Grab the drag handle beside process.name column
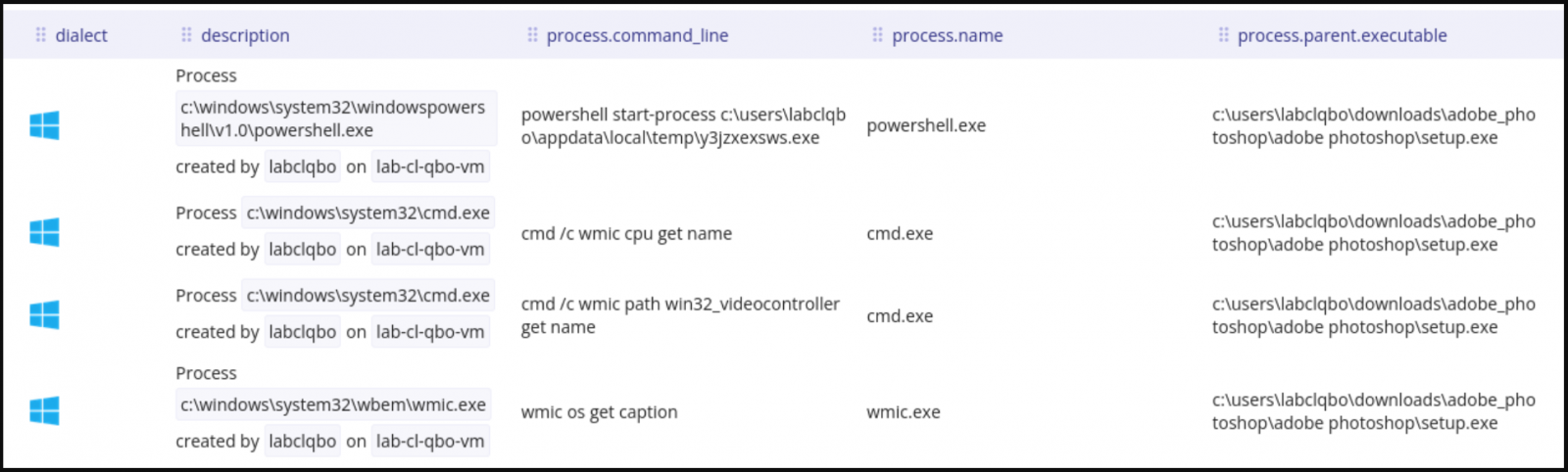The height and width of the screenshot is (472, 1568). pos(877,35)
